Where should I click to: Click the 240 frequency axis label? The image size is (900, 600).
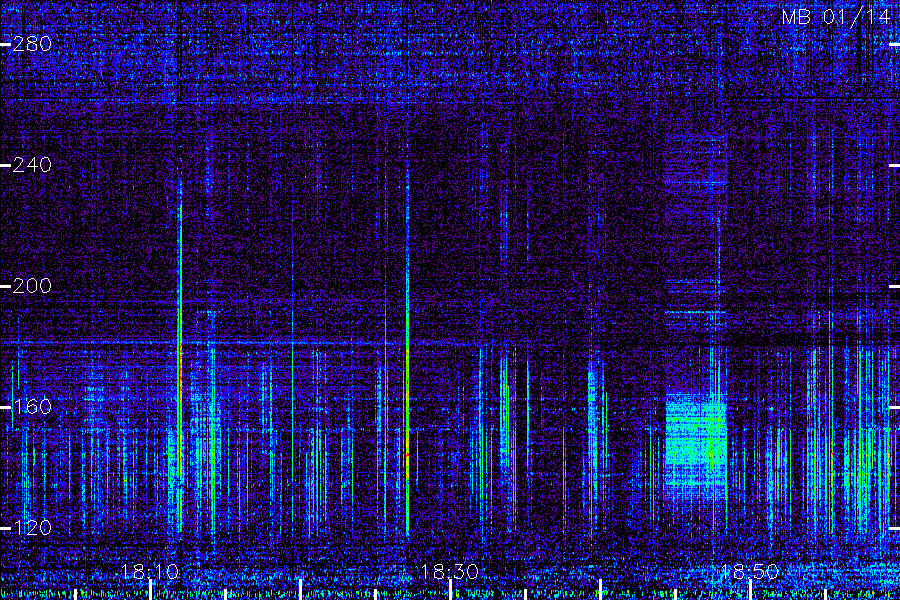coord(32,165)
